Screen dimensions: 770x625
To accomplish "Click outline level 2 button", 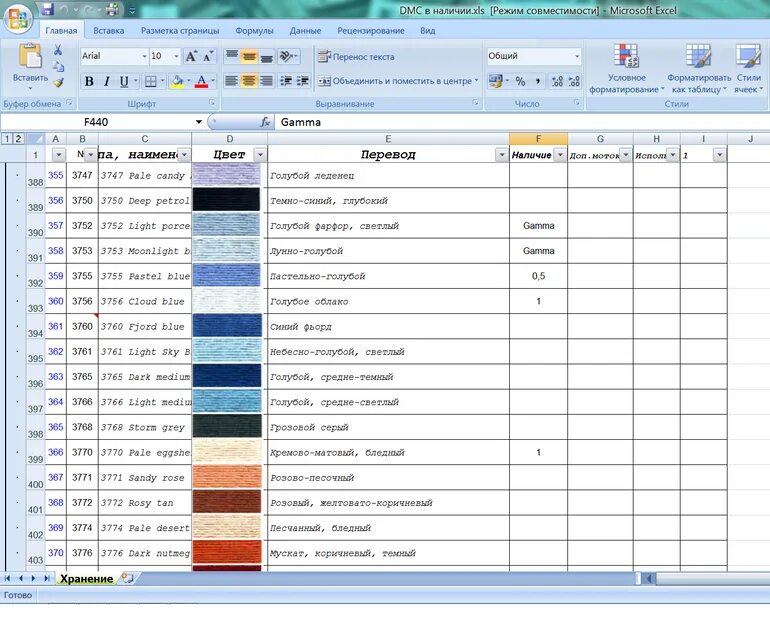I will click(x=18, y=139).
